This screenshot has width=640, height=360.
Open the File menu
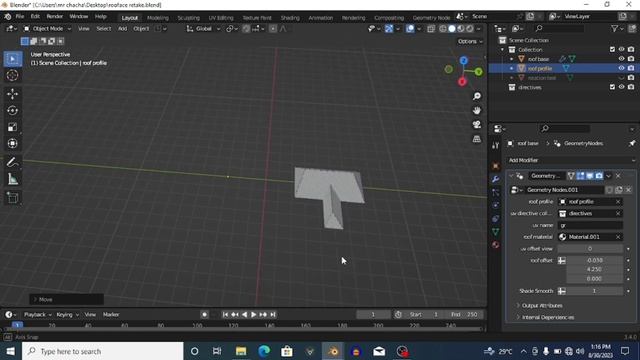click(x=20, y=17)
